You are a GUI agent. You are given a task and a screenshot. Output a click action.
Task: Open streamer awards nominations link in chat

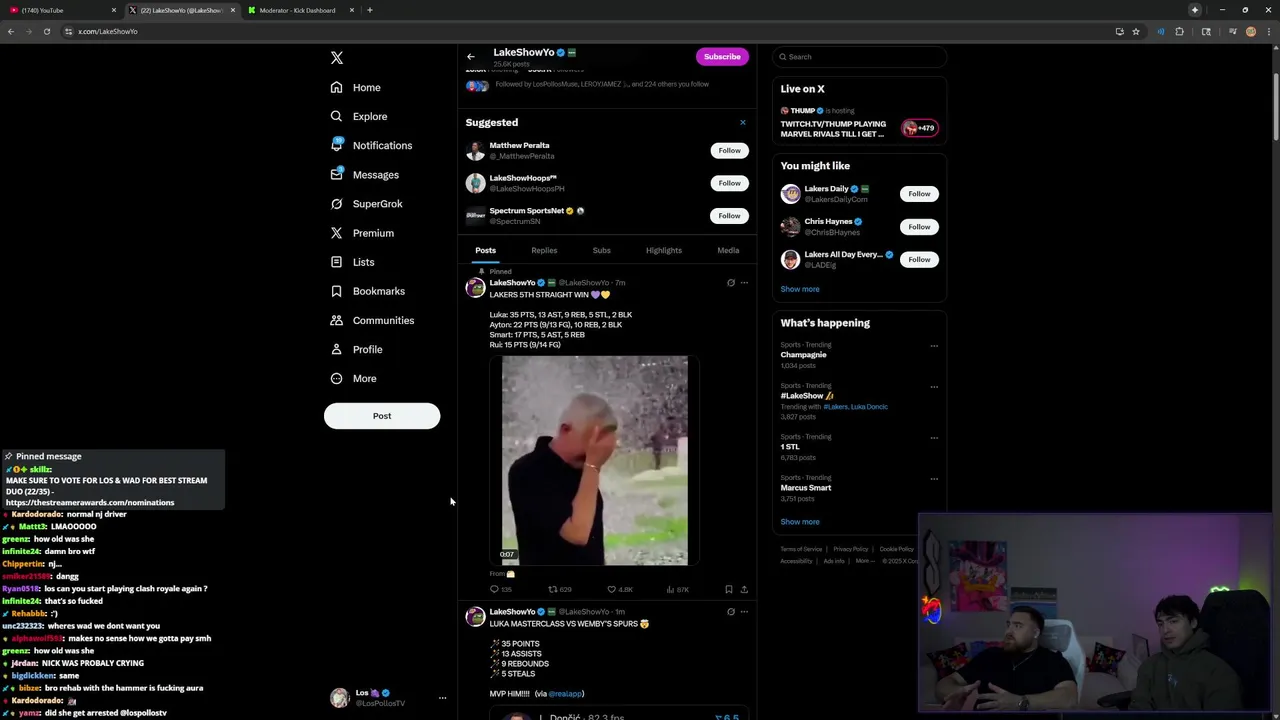coord(90,503)
